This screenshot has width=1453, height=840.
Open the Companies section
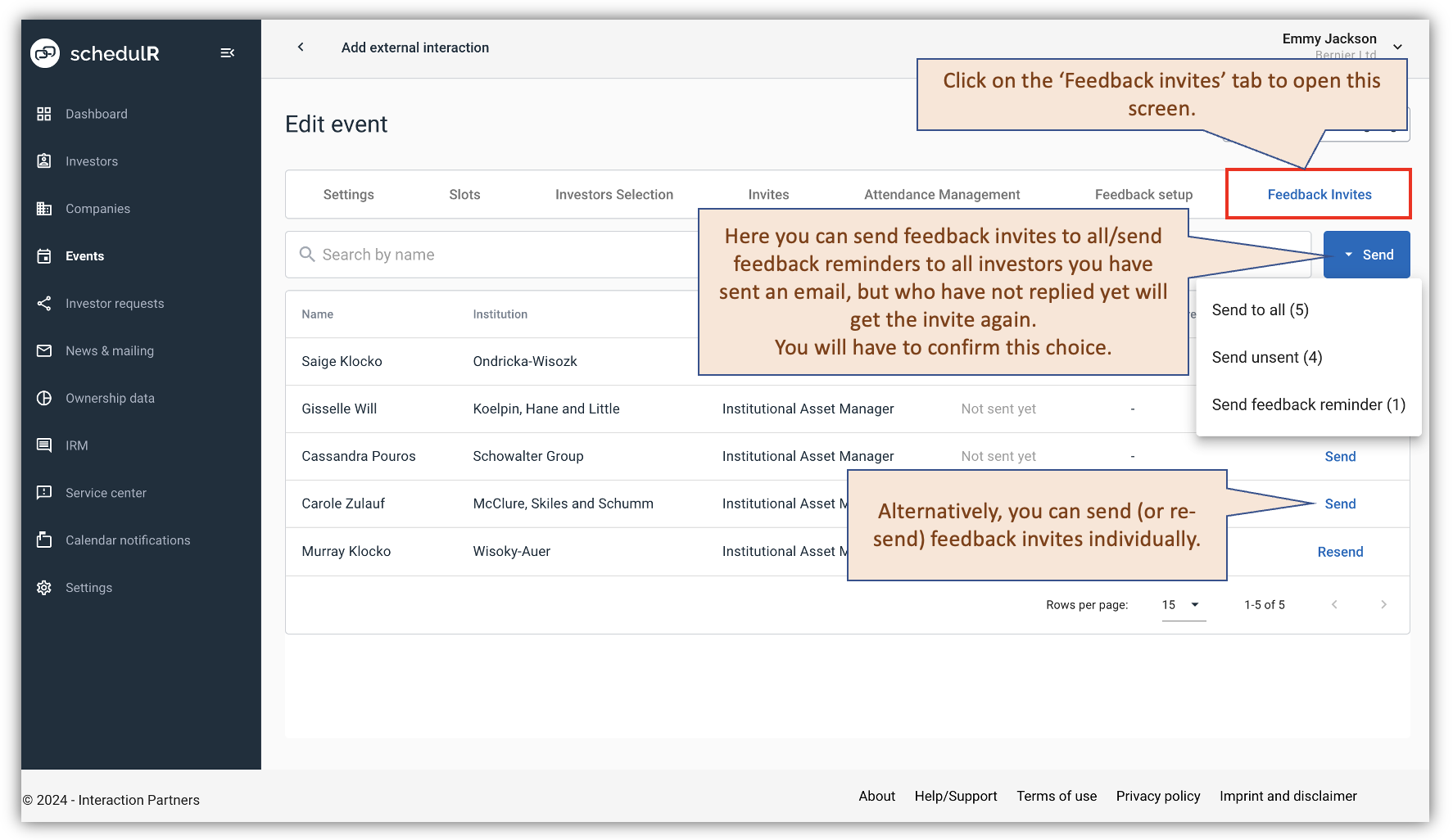[97, 209]
